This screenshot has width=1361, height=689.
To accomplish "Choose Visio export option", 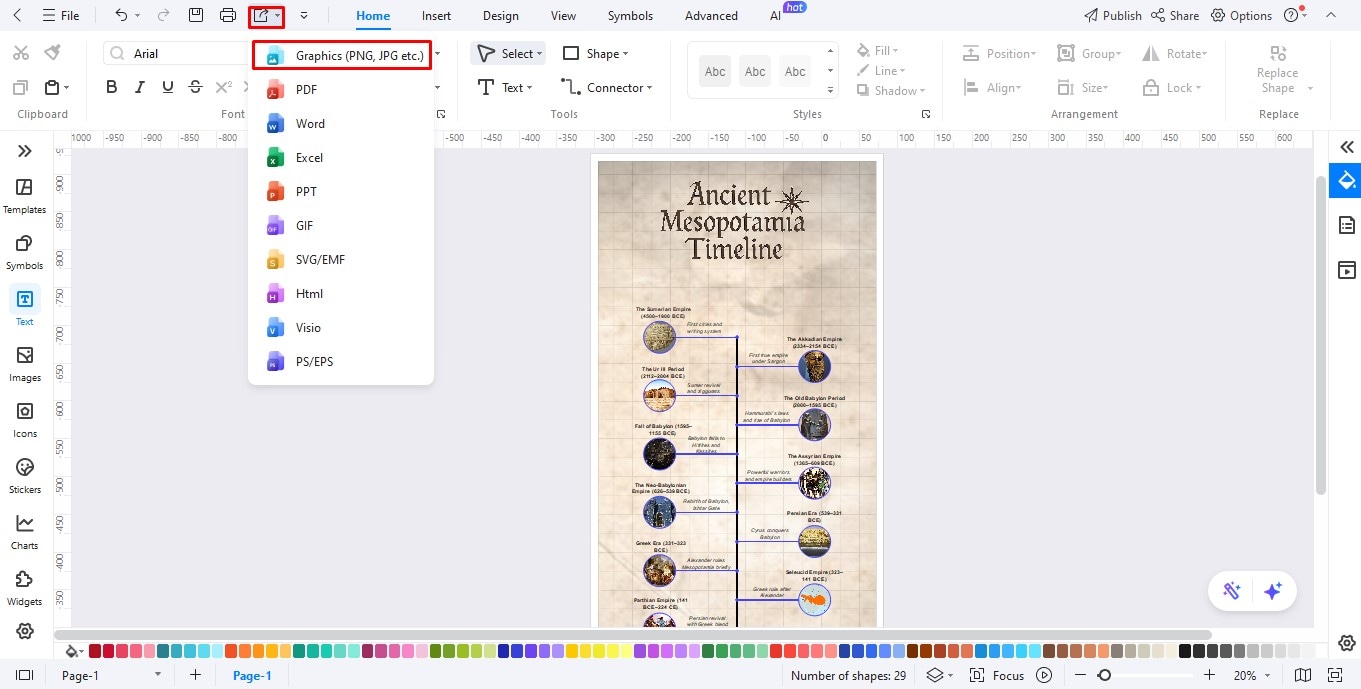I will [341, 327].
